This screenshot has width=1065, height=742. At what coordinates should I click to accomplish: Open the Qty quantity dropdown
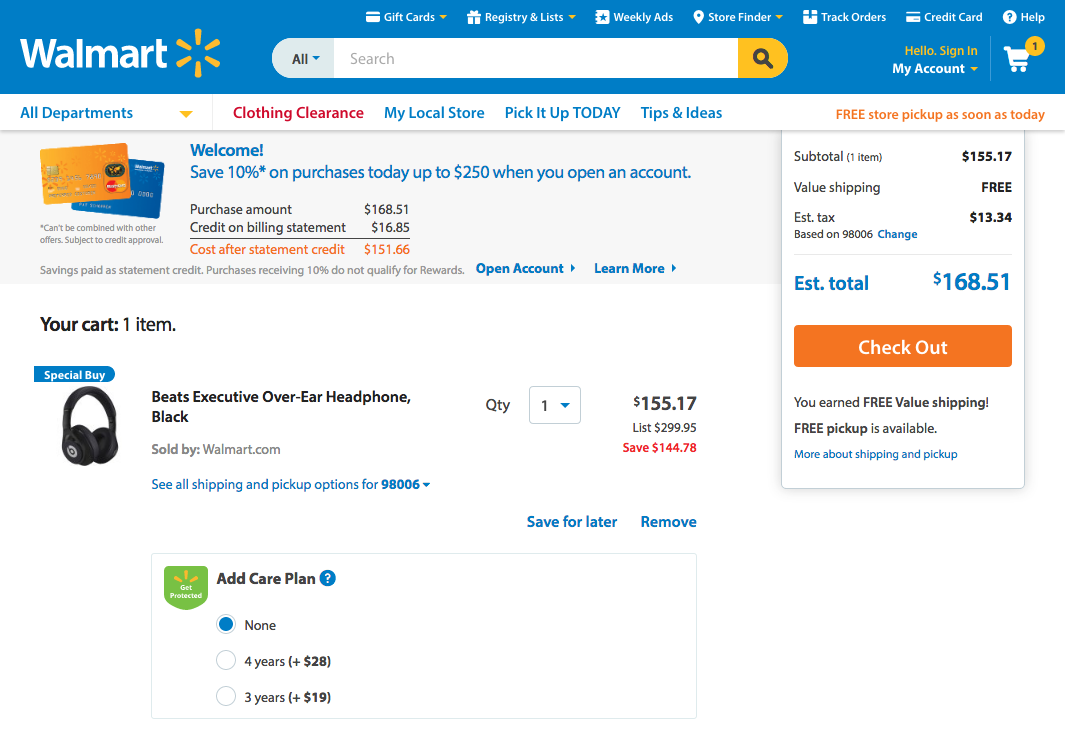pos(554,405)
